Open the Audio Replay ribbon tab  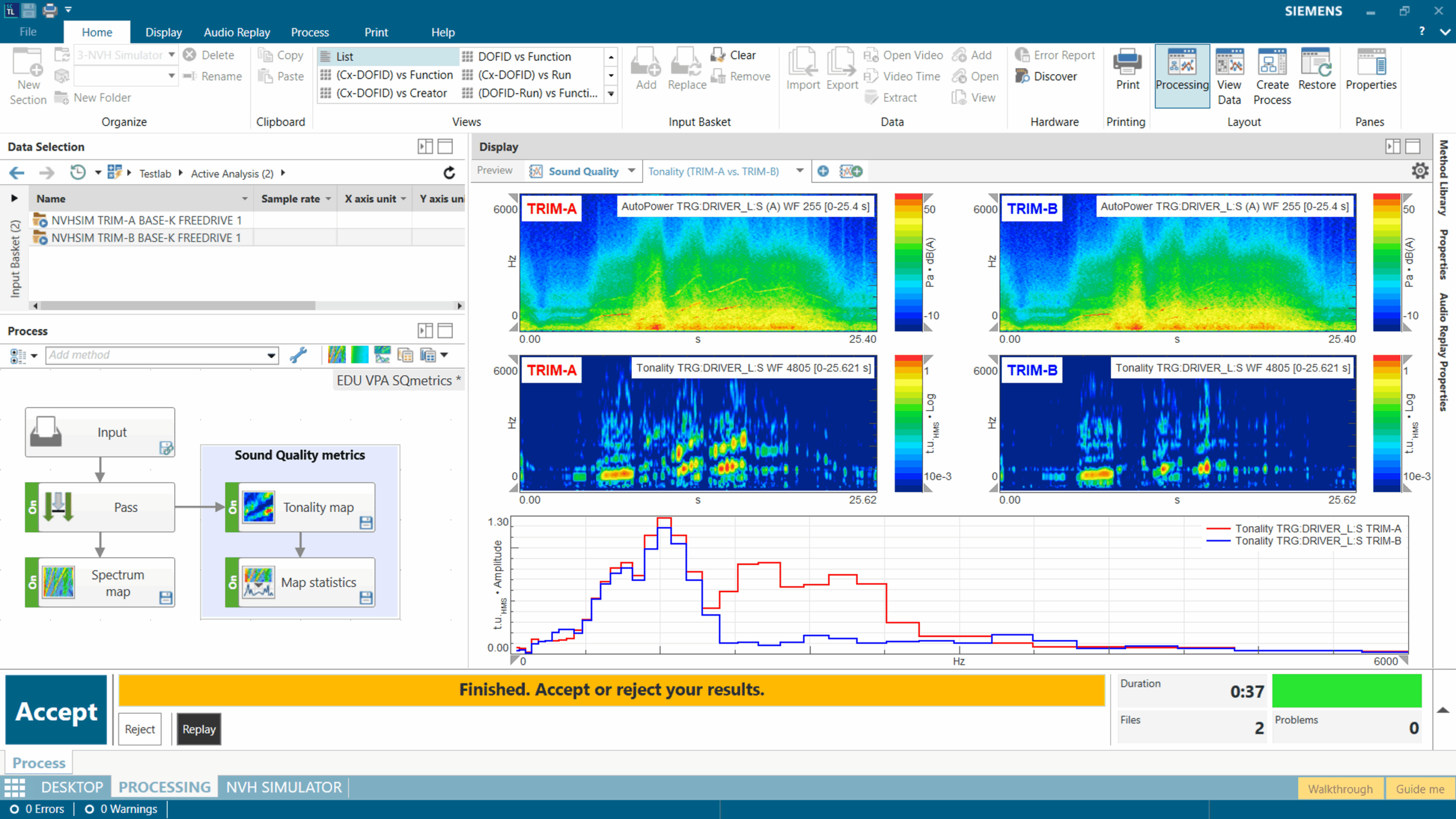[237, 32]
